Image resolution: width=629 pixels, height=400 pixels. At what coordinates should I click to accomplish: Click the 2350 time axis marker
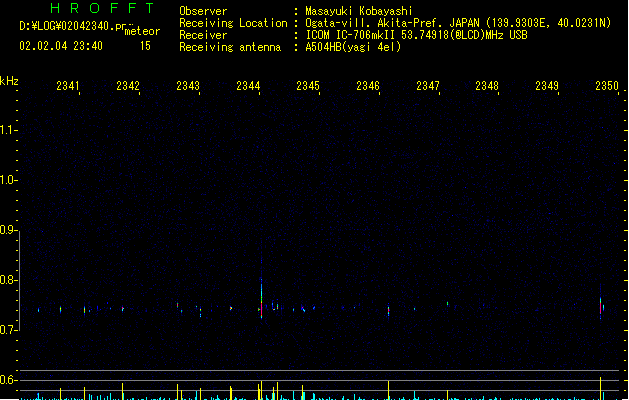click(x=607, y=86)
